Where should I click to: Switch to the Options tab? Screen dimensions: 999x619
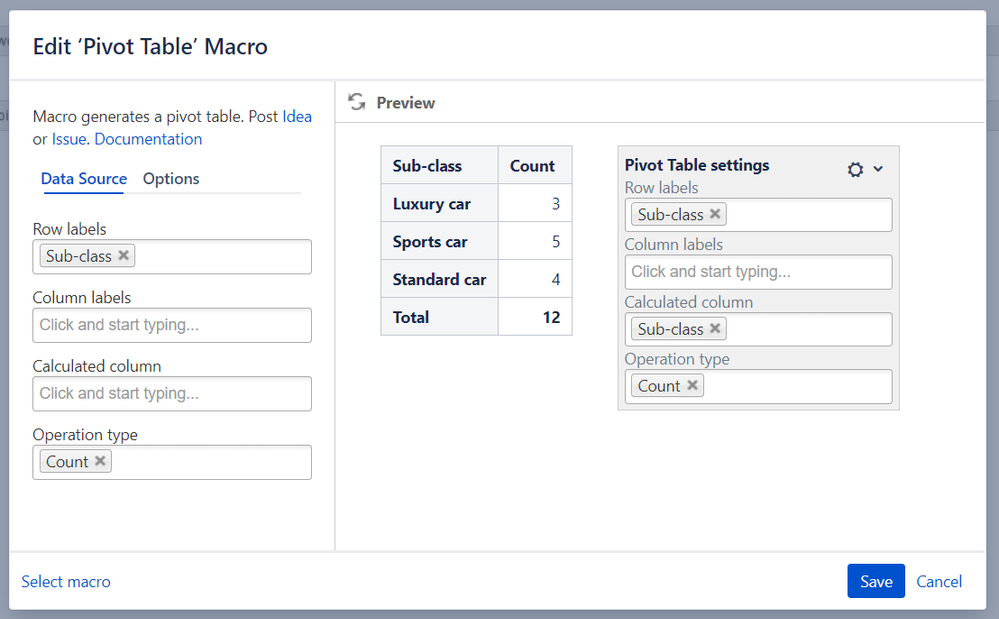(x=171, y=179)
